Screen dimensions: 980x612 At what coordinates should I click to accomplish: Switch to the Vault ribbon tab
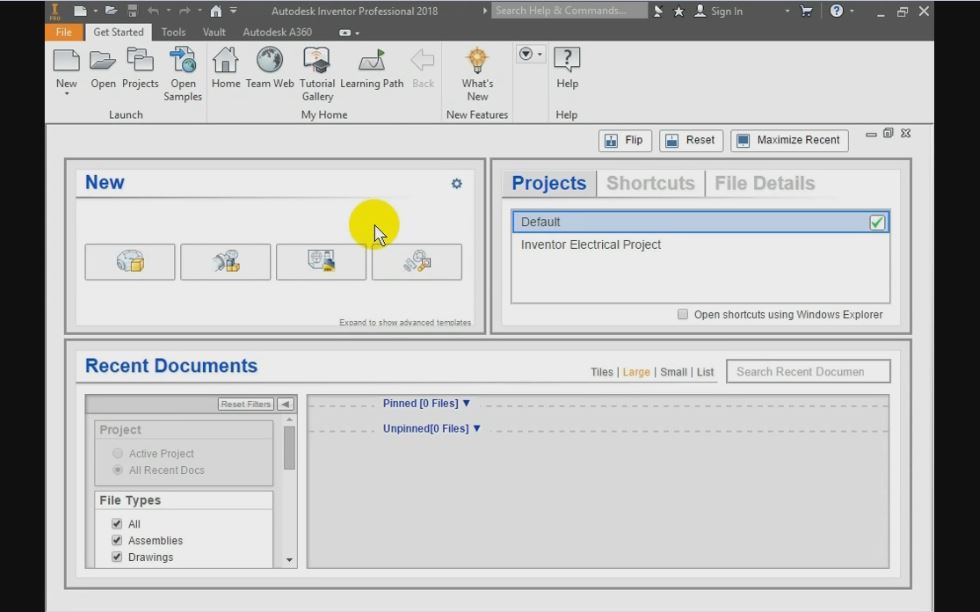click(214, 32)
